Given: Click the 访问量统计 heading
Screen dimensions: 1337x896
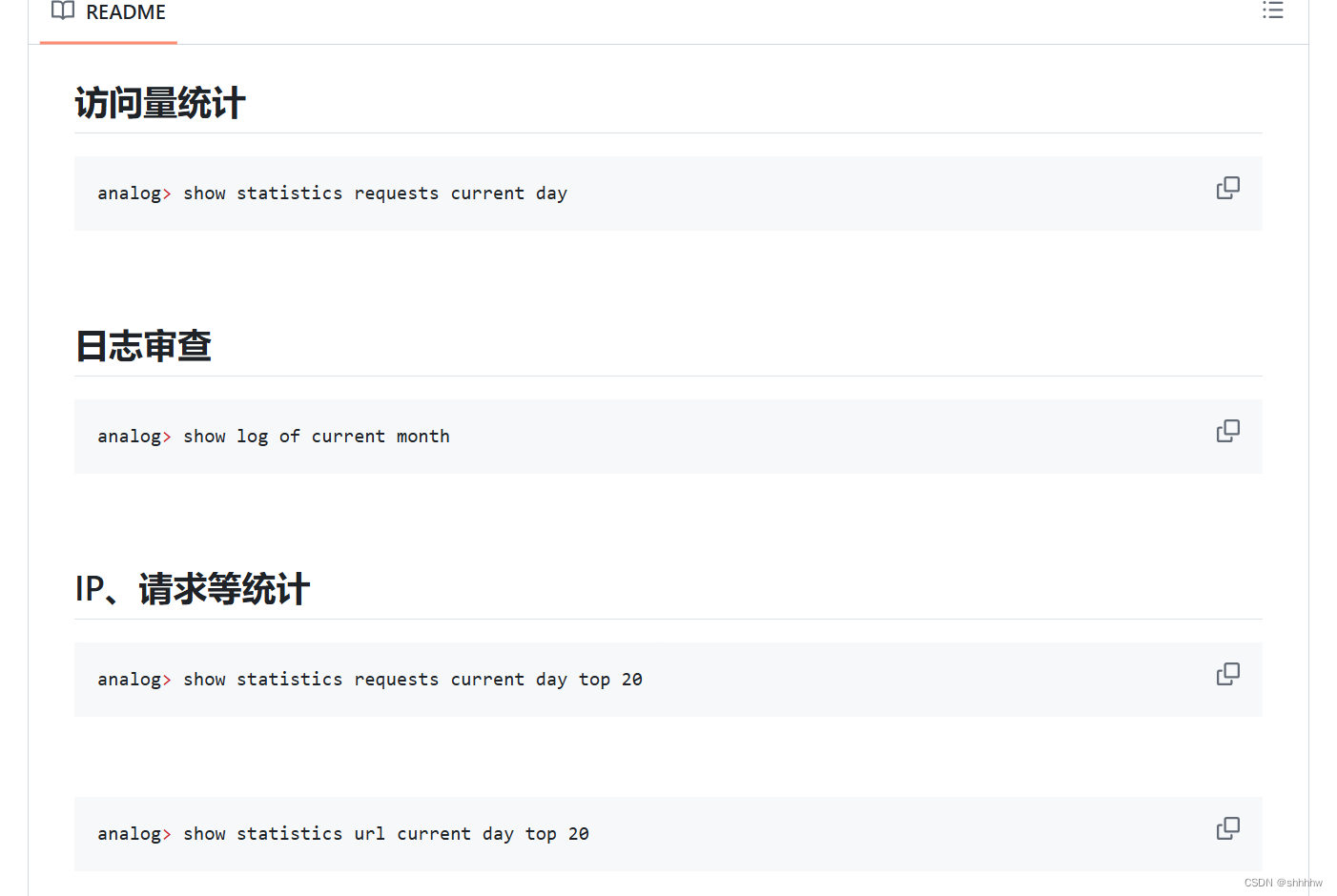Looking at the screenshot, I should [x=159, y=102].
